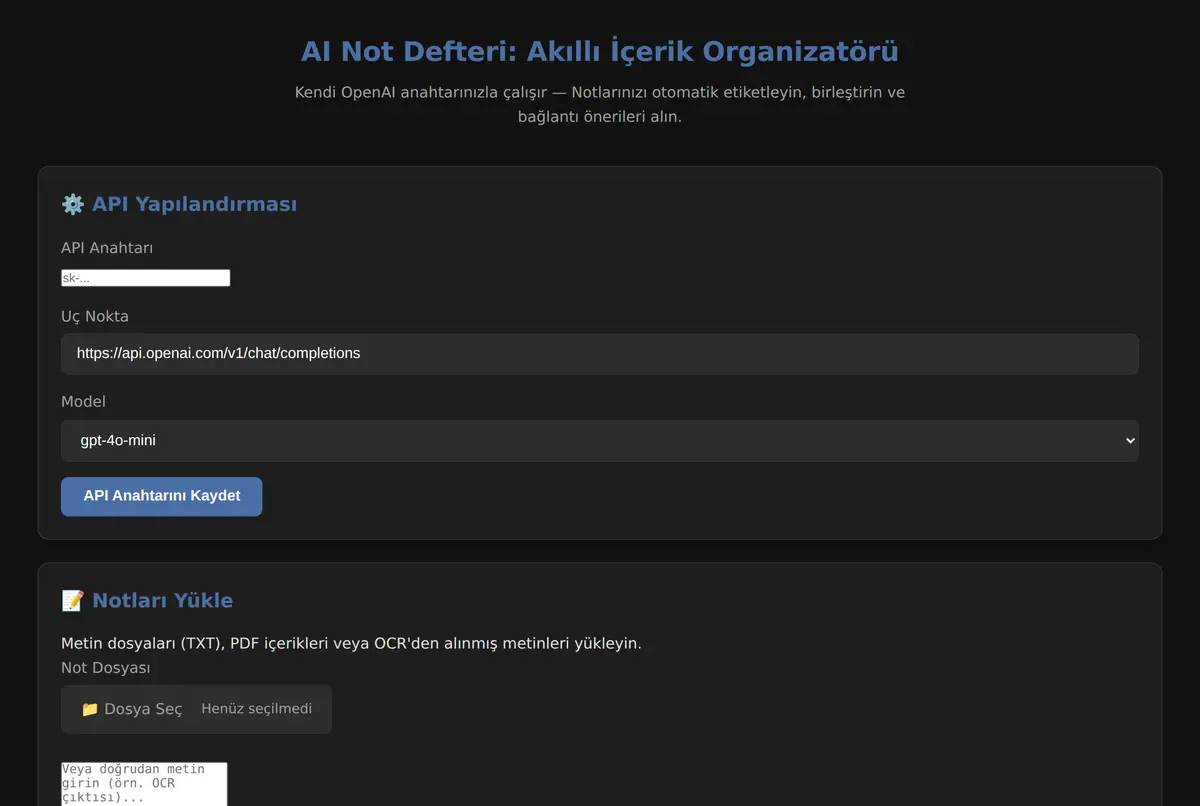Open the Model dropdown showing gpt-4o-mini
This screenshot has height=806, width=1200.
pos(600,441)
